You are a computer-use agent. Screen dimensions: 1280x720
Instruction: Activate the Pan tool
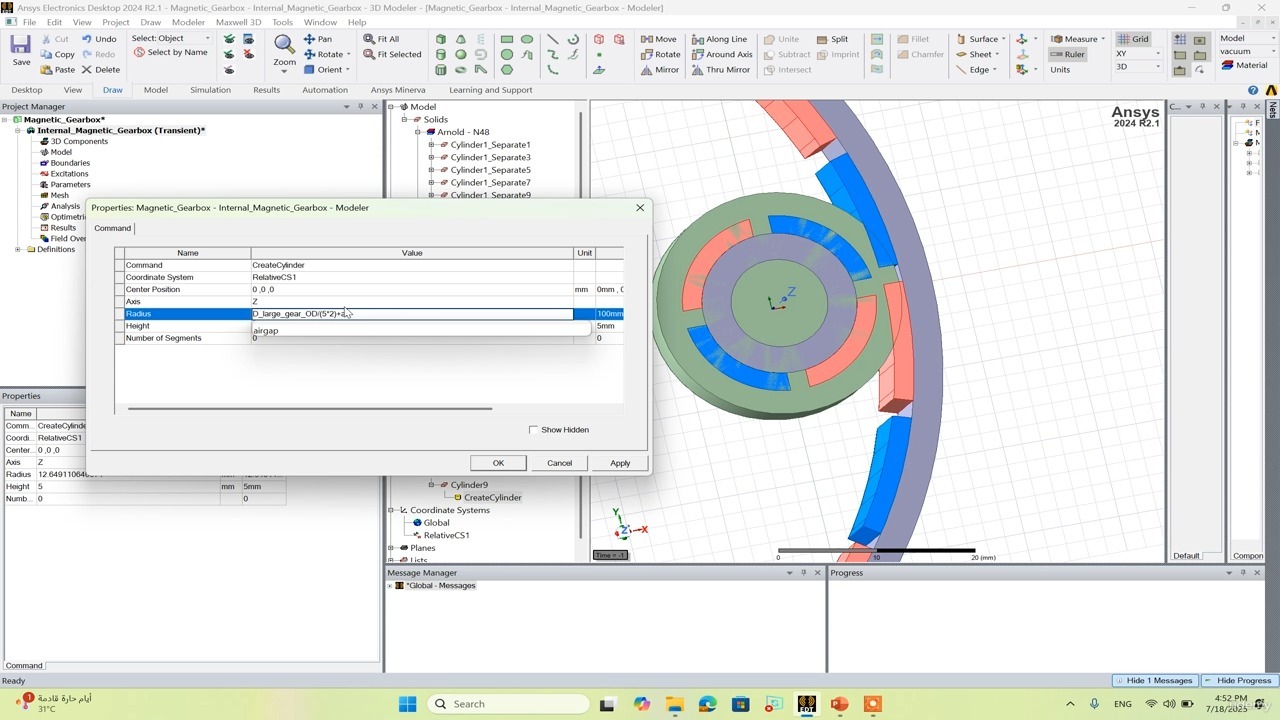coord(318,39)
